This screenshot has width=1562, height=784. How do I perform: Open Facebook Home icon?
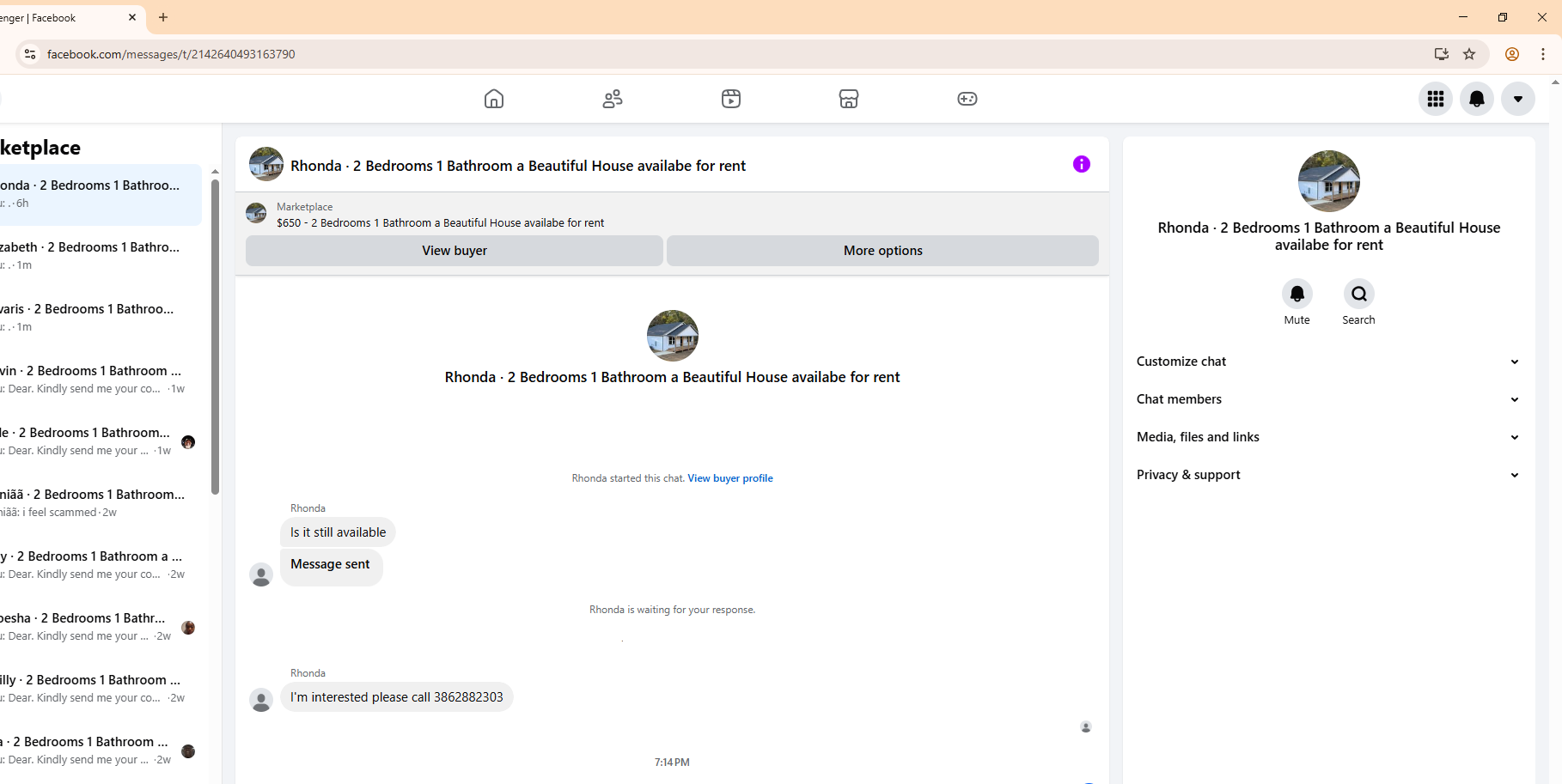494,99
